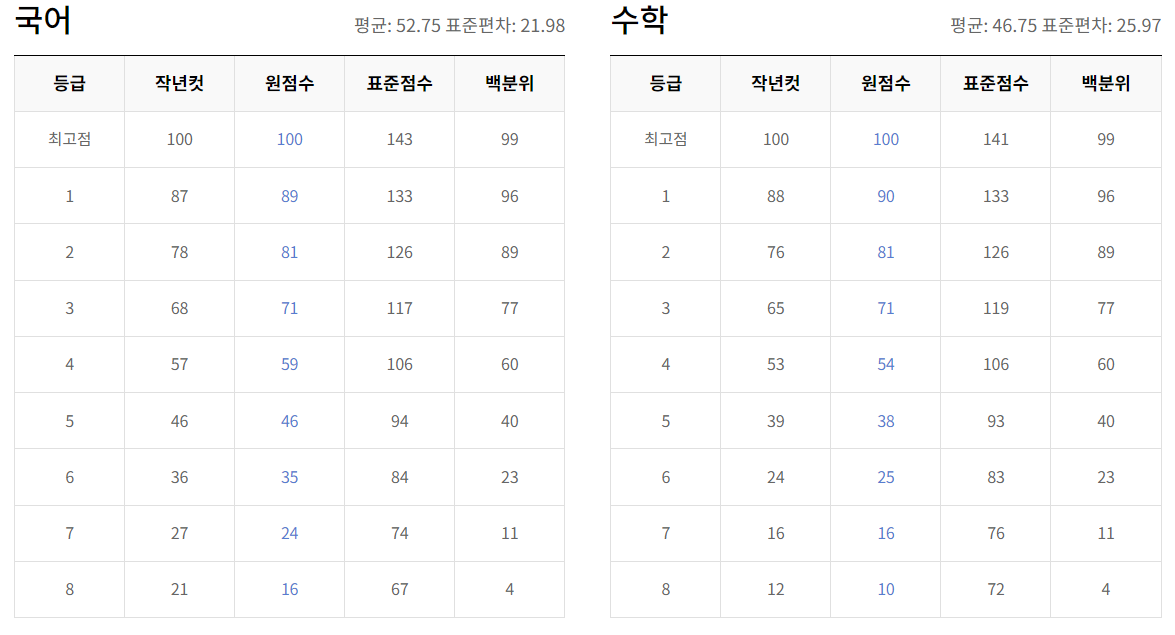The height and width of the screenshot is (635, 1175).
Task: Select 국어 grade 4 last-year cut 57
Action: [179, 364]
